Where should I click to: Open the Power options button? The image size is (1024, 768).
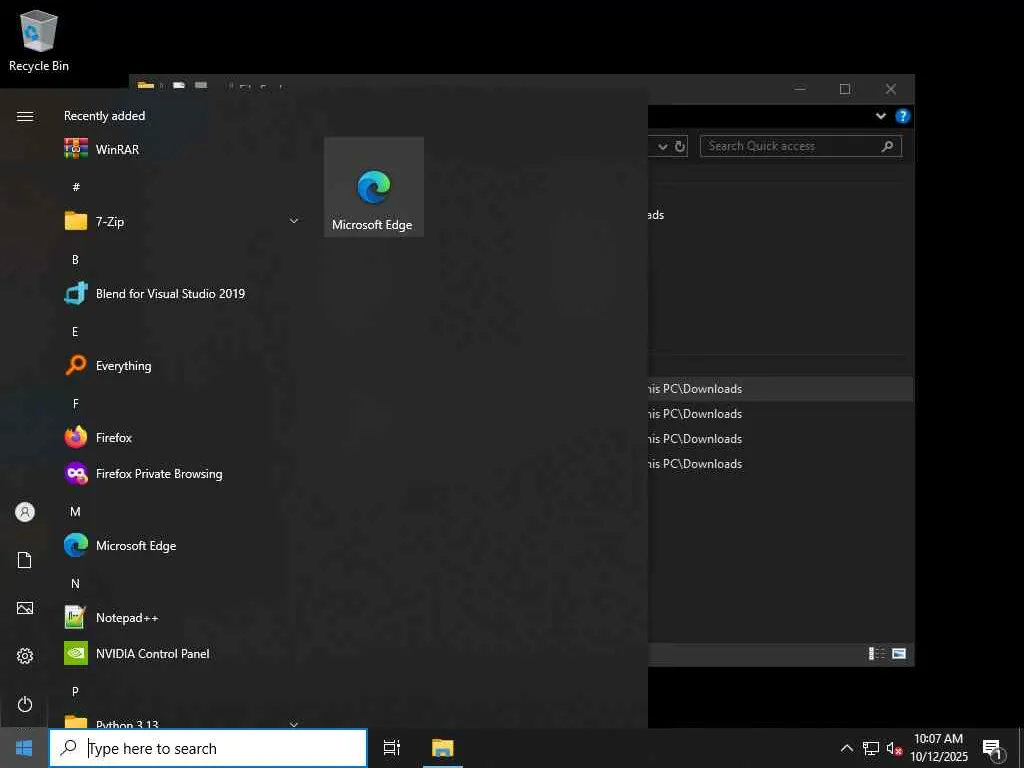25,704
